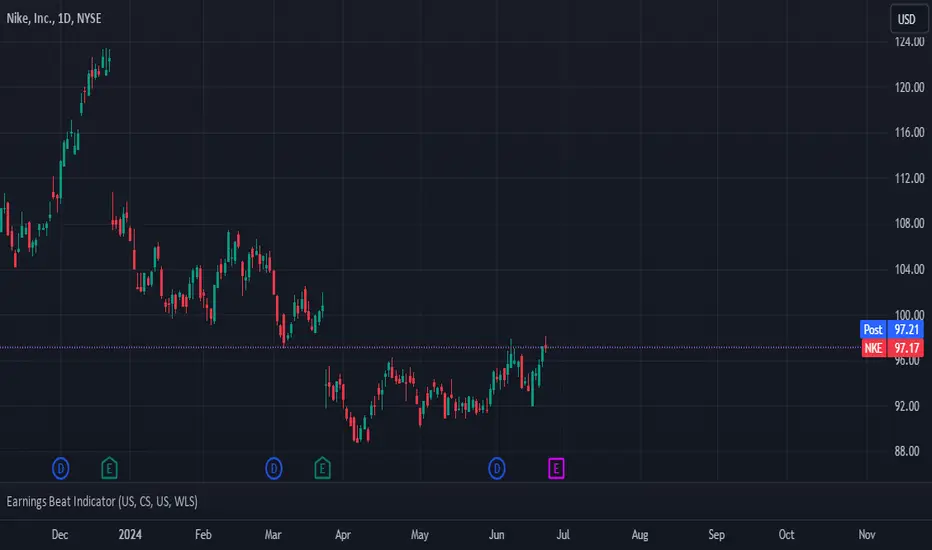932x550 pixels.
Task: Click the Jul label on time axis
Action: pyautogui.click(x=563, y=535)
